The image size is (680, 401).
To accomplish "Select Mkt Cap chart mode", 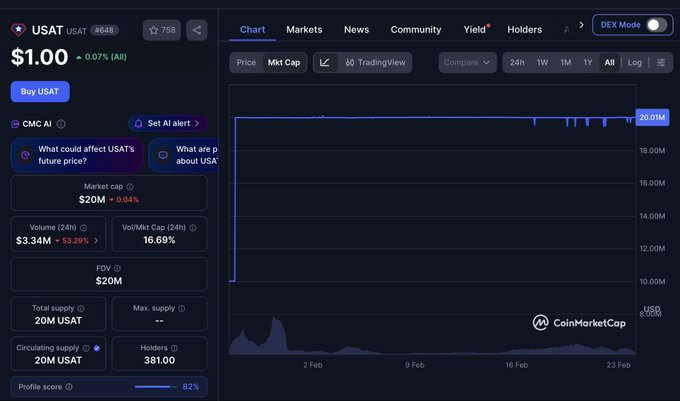I will pyautogui.click(x=284, y=62).
